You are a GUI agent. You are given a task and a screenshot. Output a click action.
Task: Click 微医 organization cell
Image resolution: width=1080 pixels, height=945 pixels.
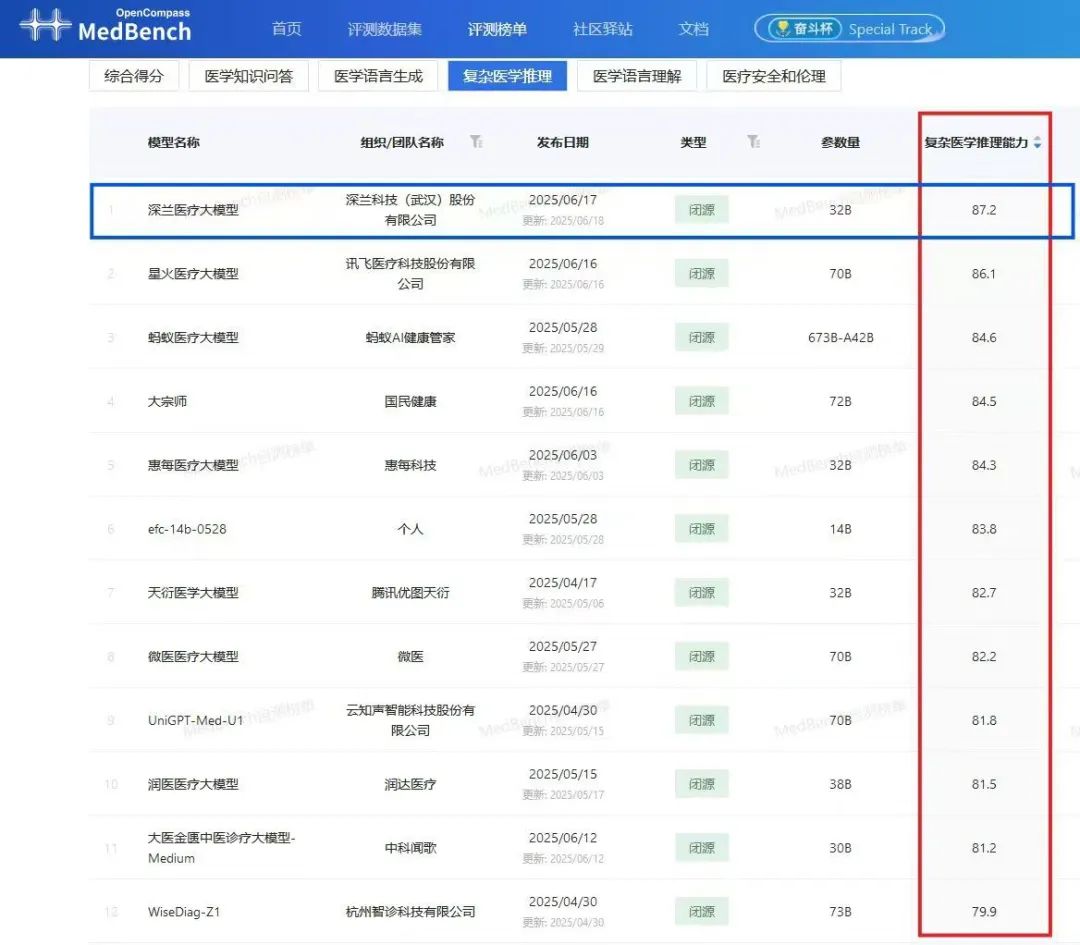click(411, 656)
